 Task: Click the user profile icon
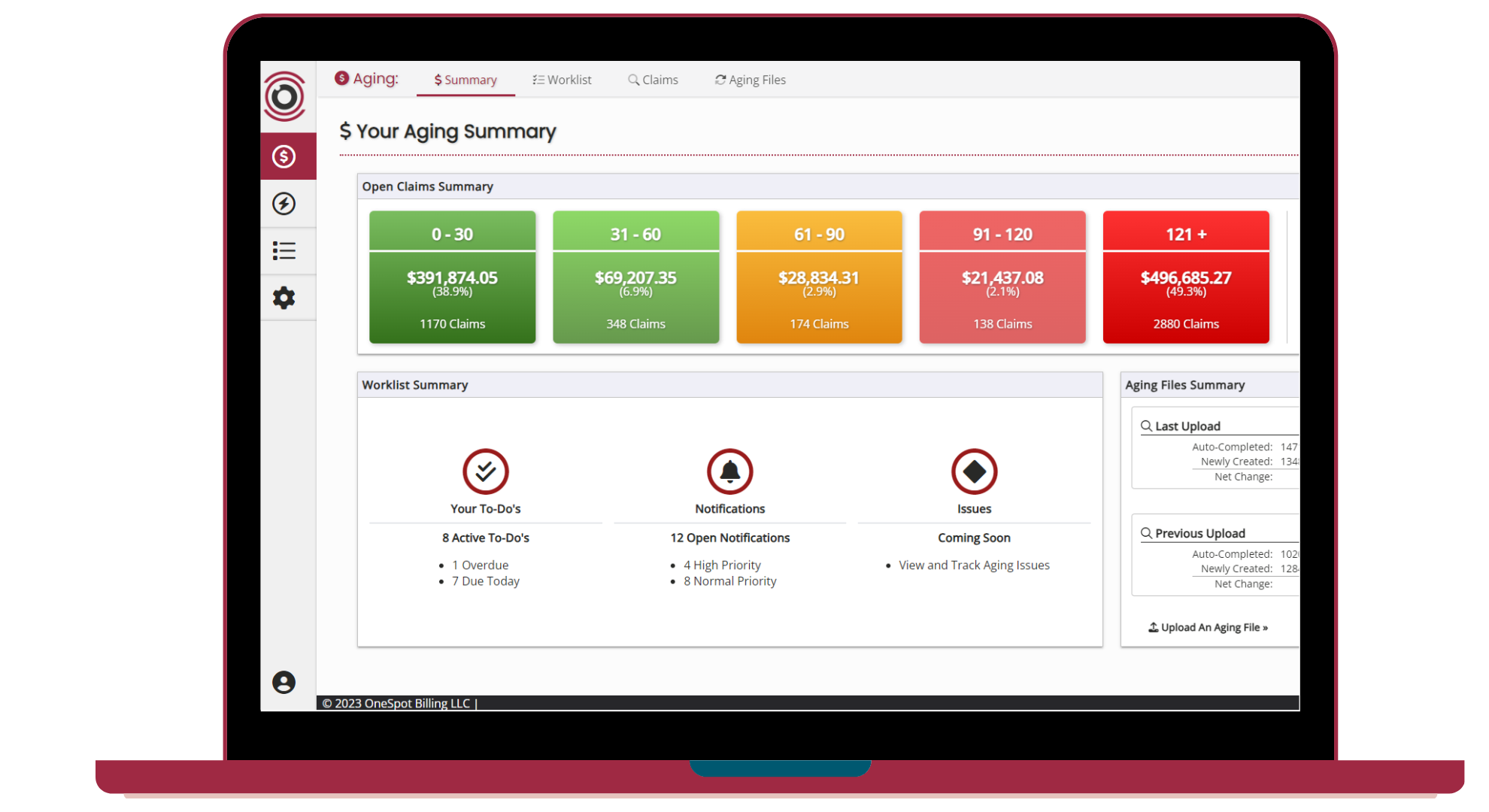(284, 682)
